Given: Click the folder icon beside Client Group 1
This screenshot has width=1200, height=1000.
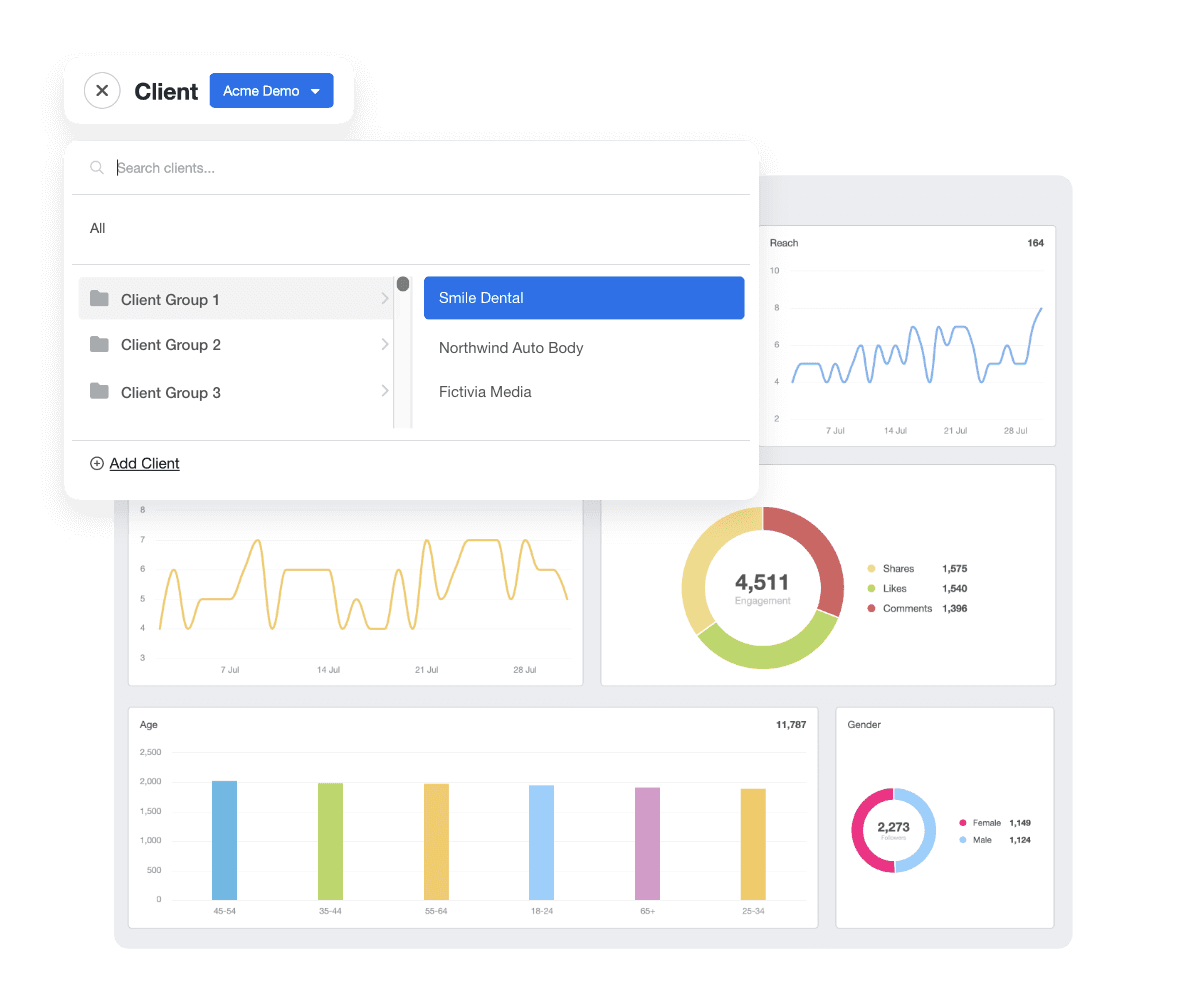Looking at the screenshot, I should point(100,299).
